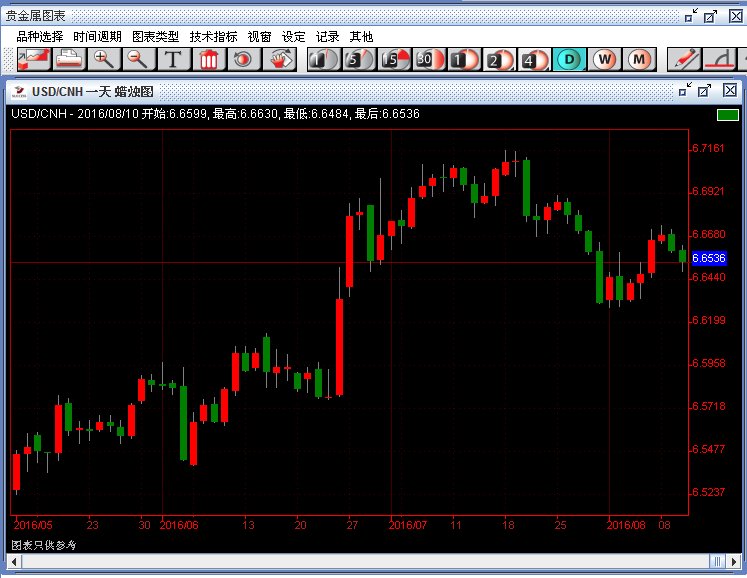This screenshot has width=747, height=578.
Task: Open the 时间週期 menu
Action: pyautogui.click(x=98, y=37)
